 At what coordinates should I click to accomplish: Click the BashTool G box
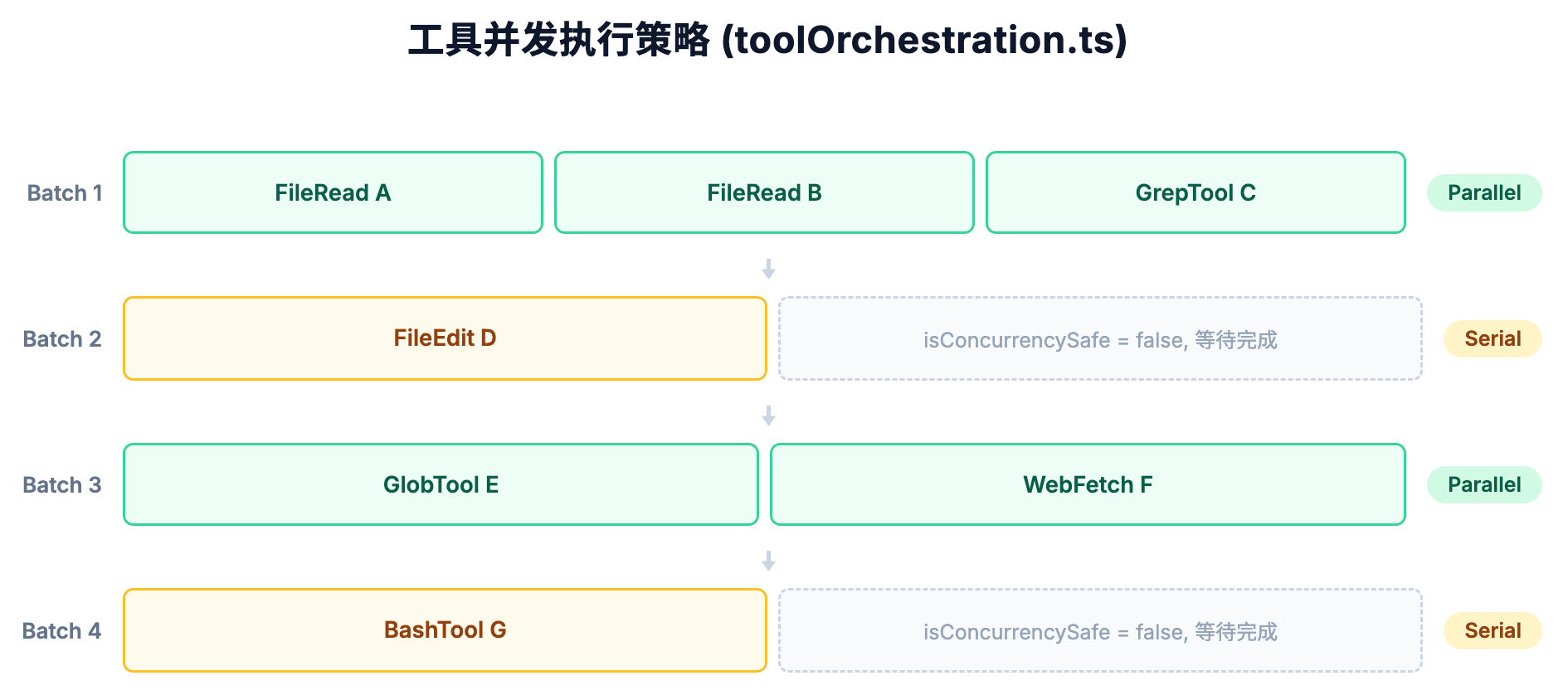pyautogui.click(x=445, y=630)
